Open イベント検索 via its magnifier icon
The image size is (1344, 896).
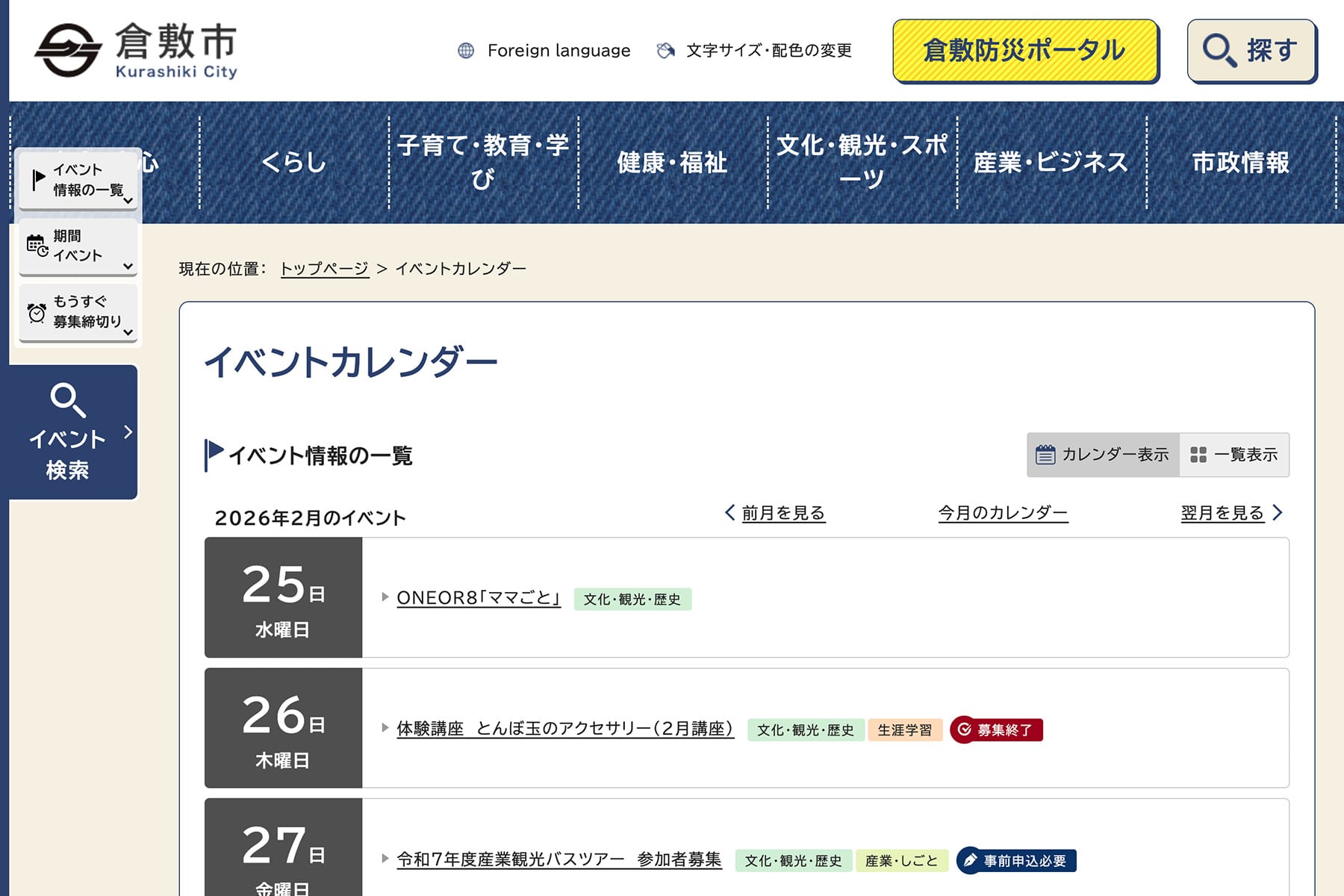pos(67,400)
